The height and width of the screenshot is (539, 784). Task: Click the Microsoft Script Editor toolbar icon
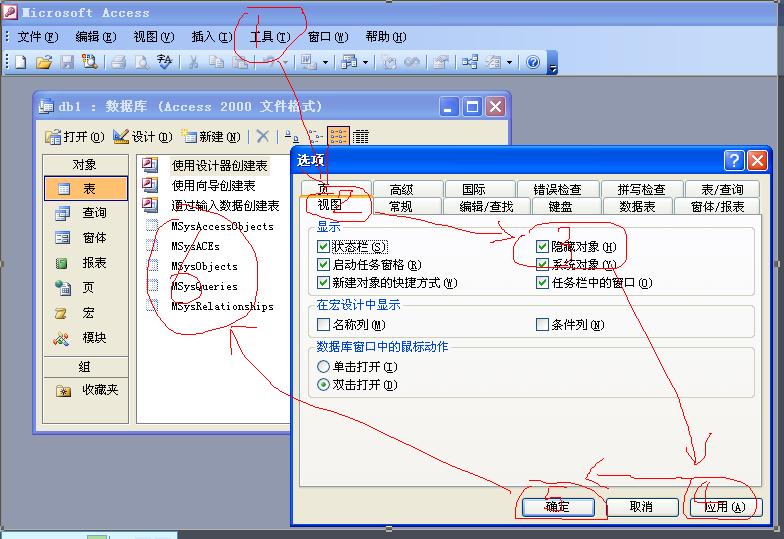tap(412, 62)
